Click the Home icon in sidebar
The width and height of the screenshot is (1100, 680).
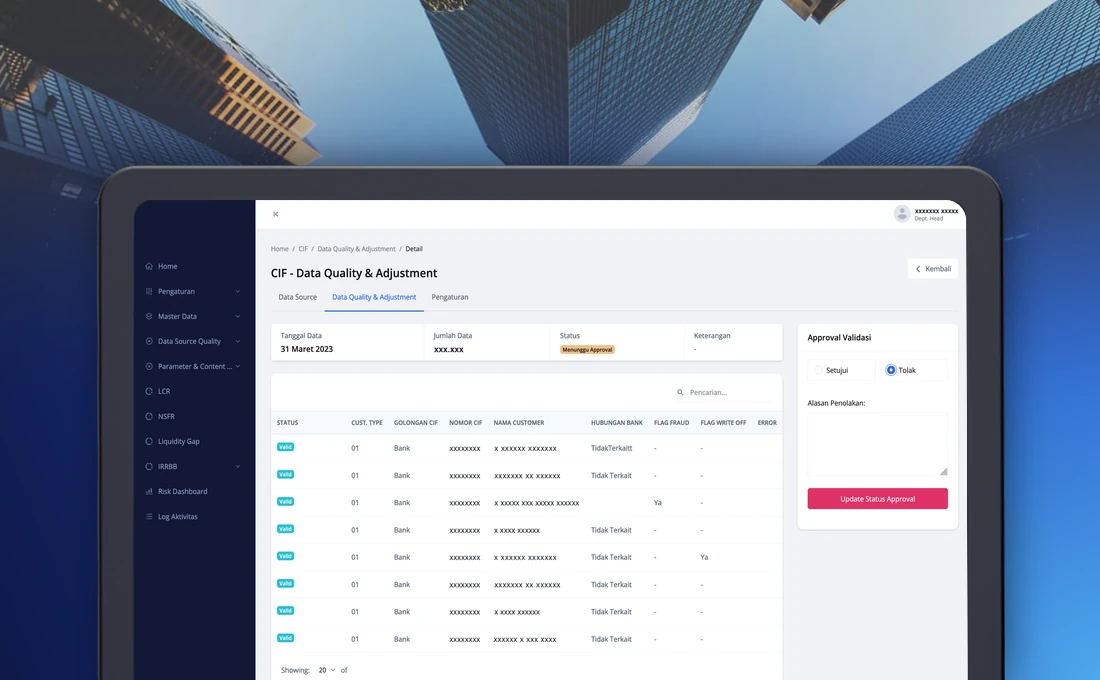(149, 266)
